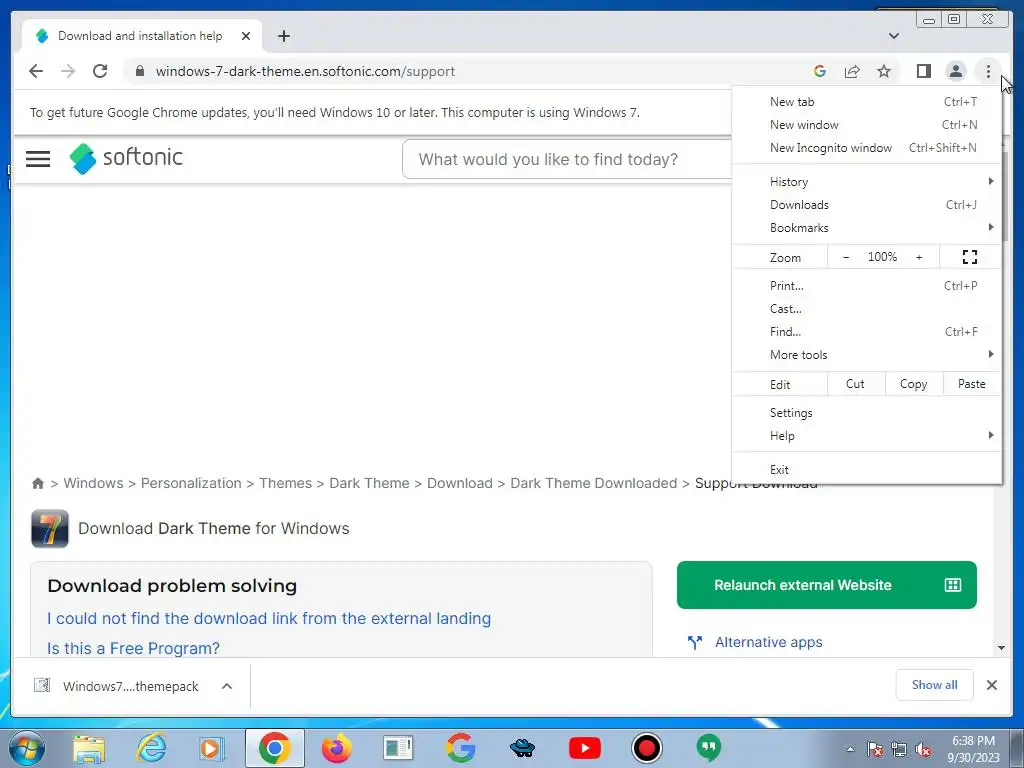Open the tab search chevron
The image size is (1024, 768).
click(894, 36)
